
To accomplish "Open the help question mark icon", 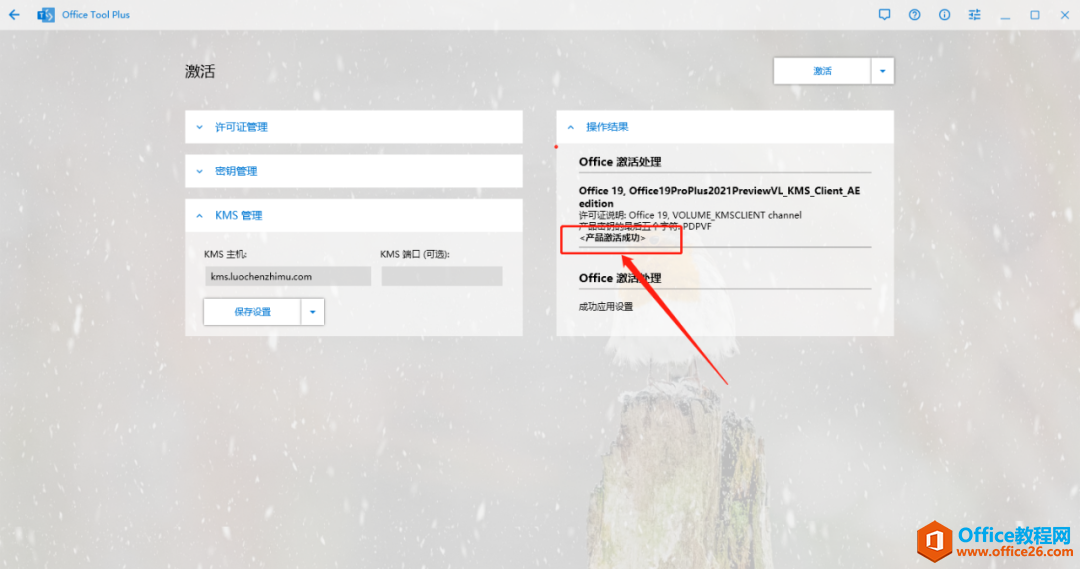I will pos(914,14).
